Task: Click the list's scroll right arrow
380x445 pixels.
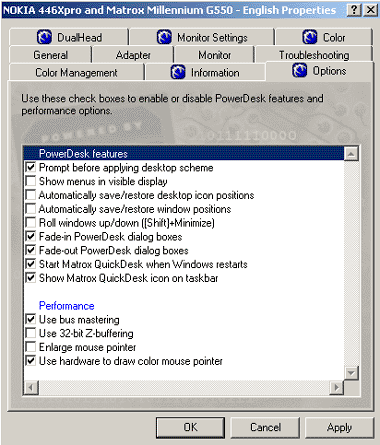Action: (x=337, y=387)
